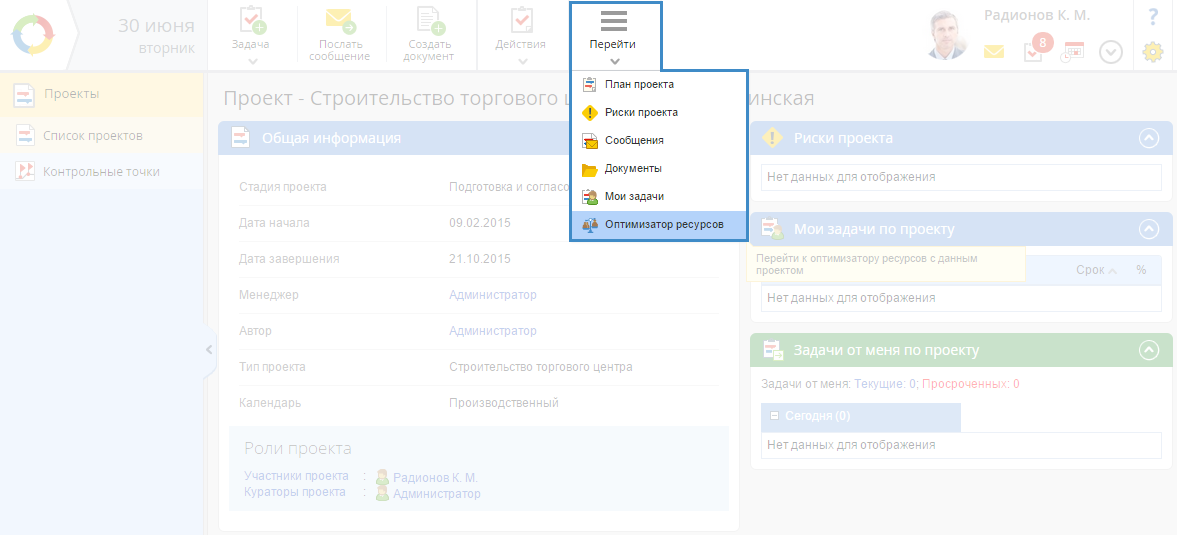The width and height of the screenshot is (1177, 535).
Task: Click the Общая информация panel icon
Action: click(240, 138)
